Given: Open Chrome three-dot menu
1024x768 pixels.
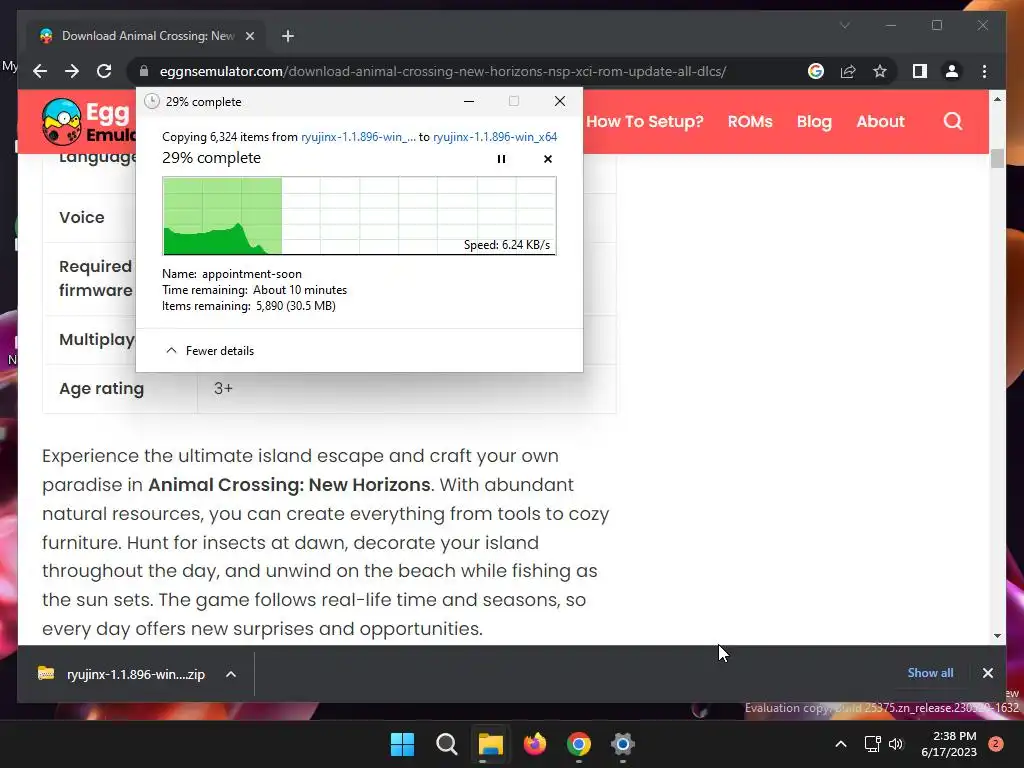Looking at the screenshot, I should click(x=984, y=71).
